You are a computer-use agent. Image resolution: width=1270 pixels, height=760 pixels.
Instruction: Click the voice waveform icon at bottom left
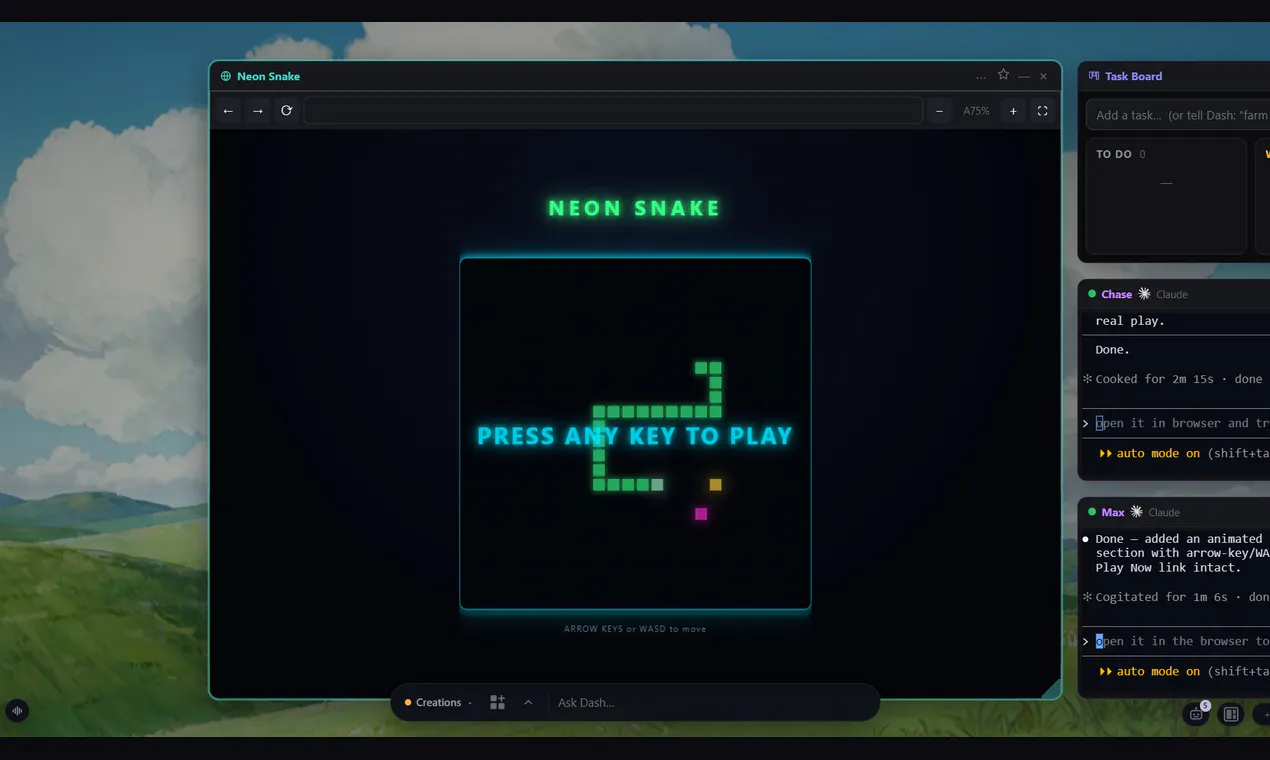tap(17, 711)
